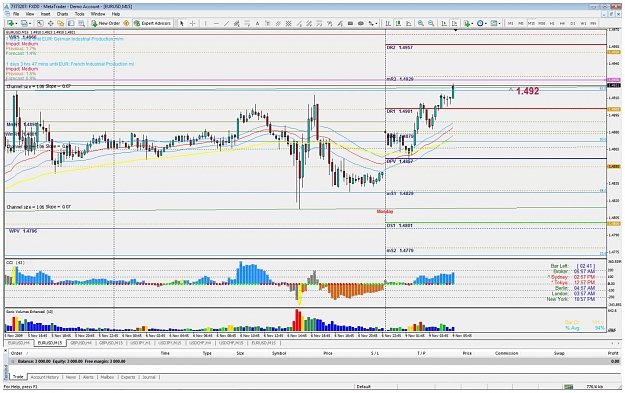Click the New Order button

click(x=106, y=23)
